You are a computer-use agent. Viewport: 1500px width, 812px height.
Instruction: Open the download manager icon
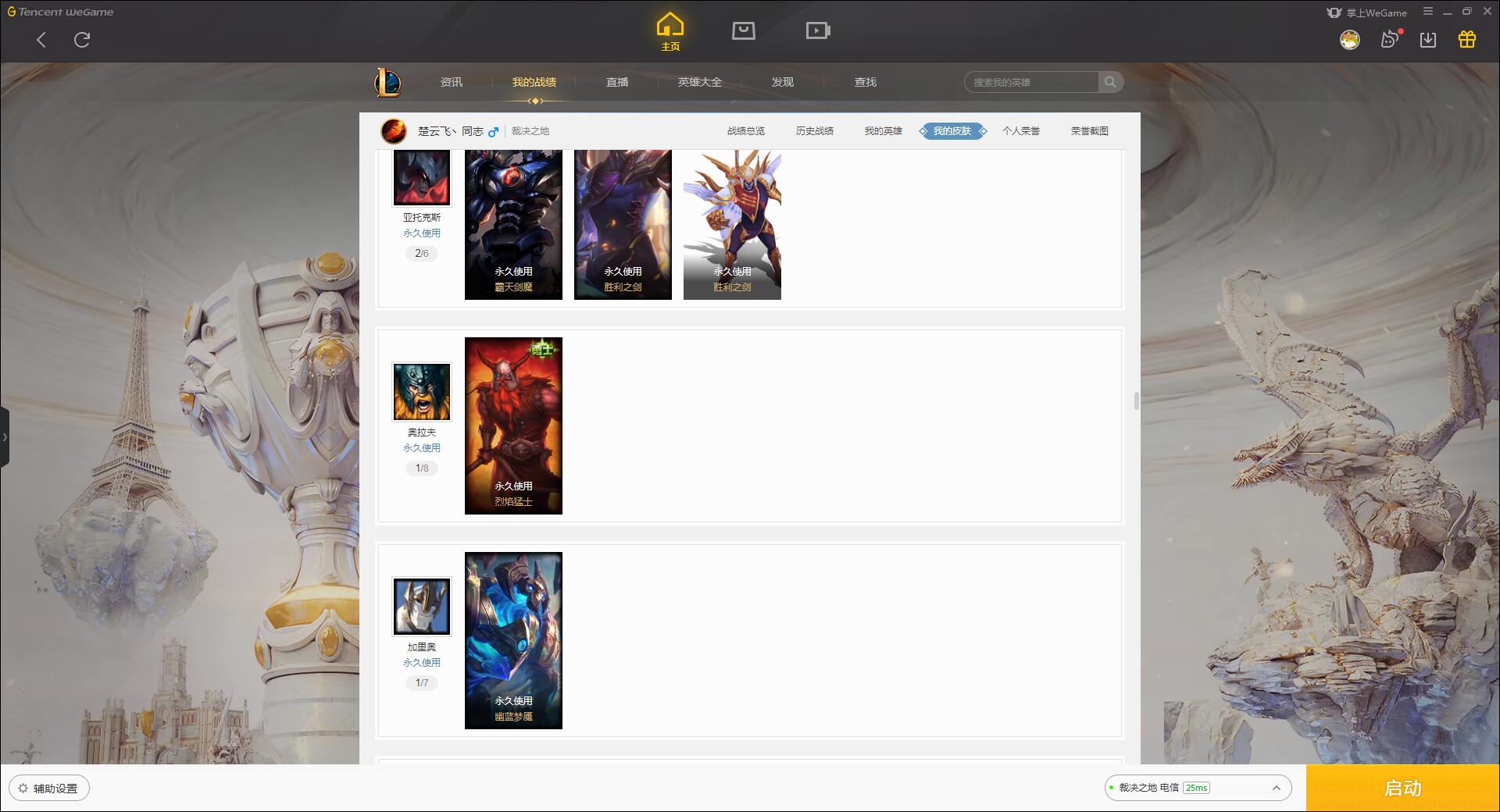[x=1428, y=40]
